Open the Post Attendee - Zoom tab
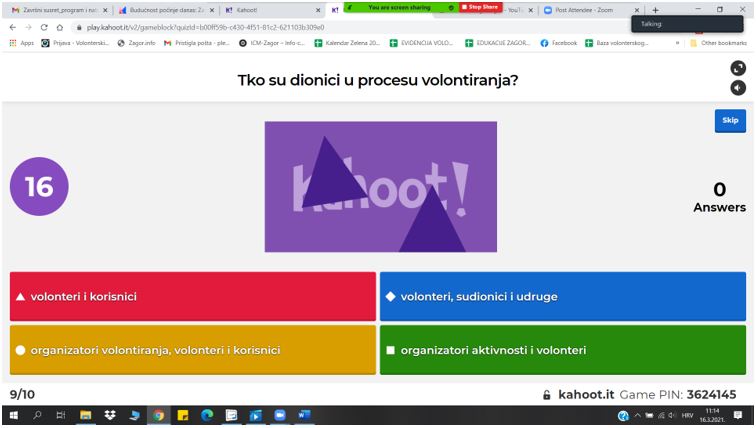This screenshot has width=756, height=428. pyautogui.click(x=587, y=10)
